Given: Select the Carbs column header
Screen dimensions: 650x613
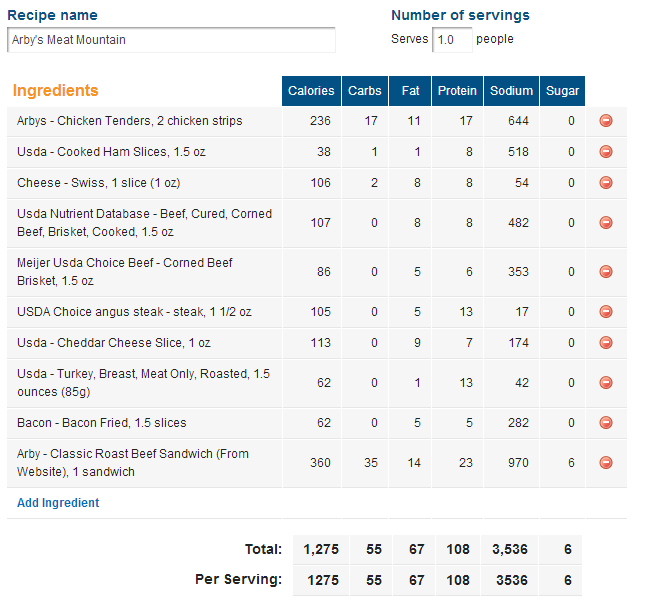Looking at the screenshot, I should (x=365, y=91).
